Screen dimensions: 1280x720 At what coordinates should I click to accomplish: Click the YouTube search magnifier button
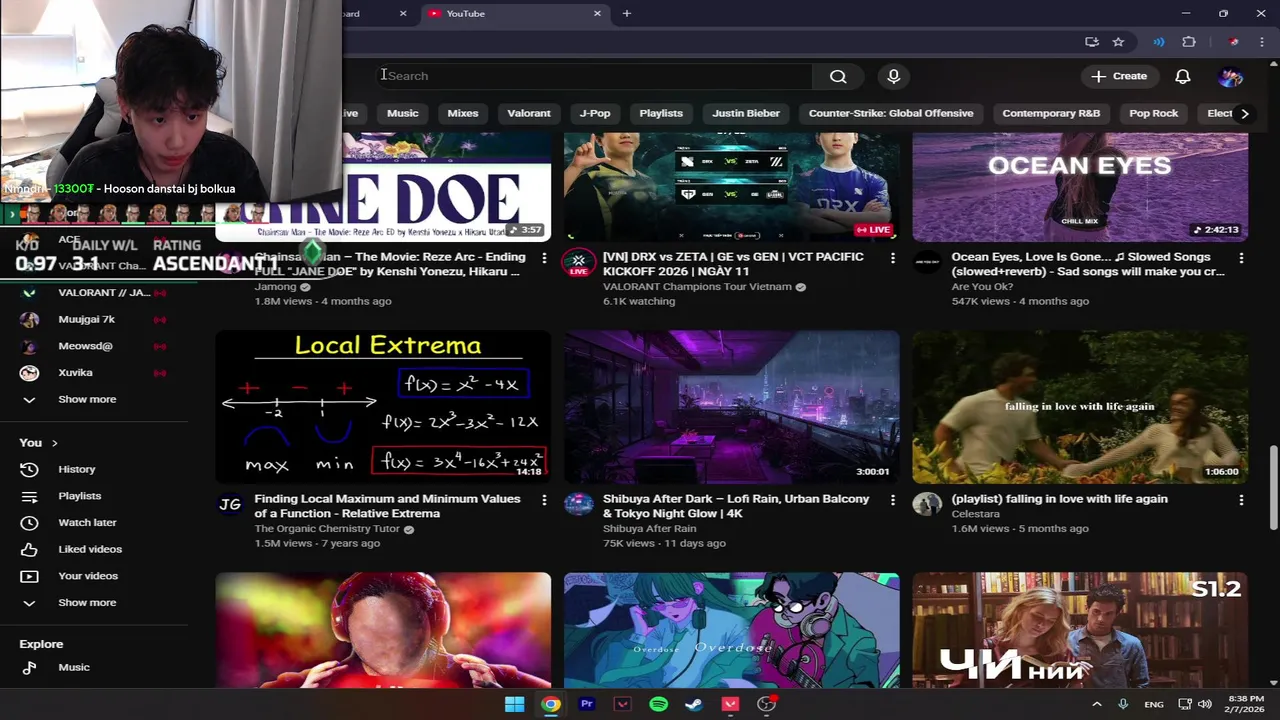[x=838, y=76]
